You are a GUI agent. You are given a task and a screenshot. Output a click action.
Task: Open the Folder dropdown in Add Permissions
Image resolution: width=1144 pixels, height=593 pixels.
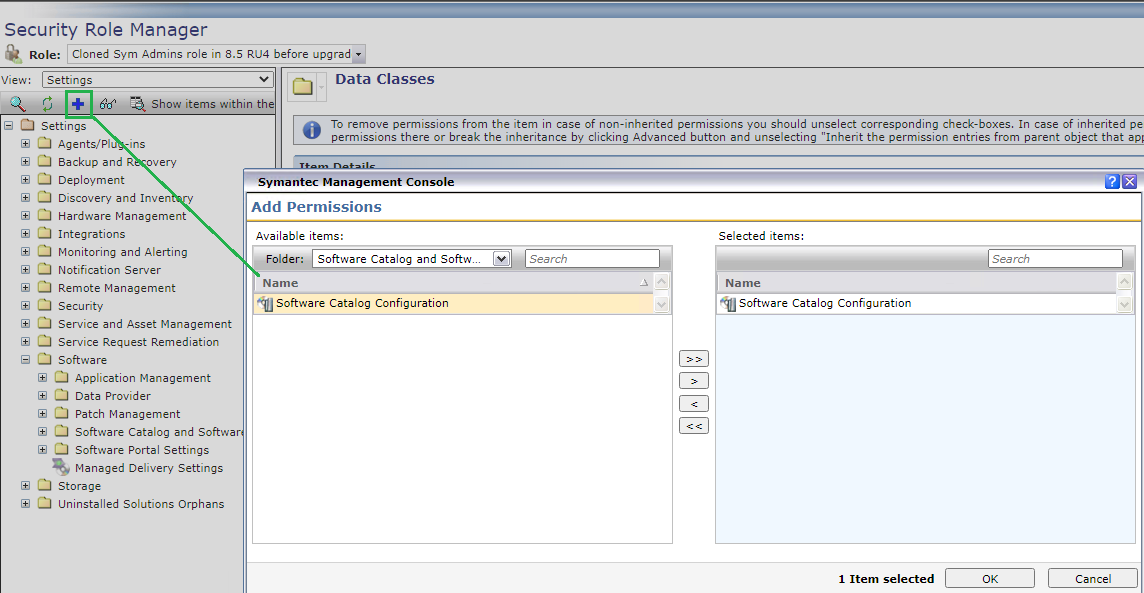(501, 259)
